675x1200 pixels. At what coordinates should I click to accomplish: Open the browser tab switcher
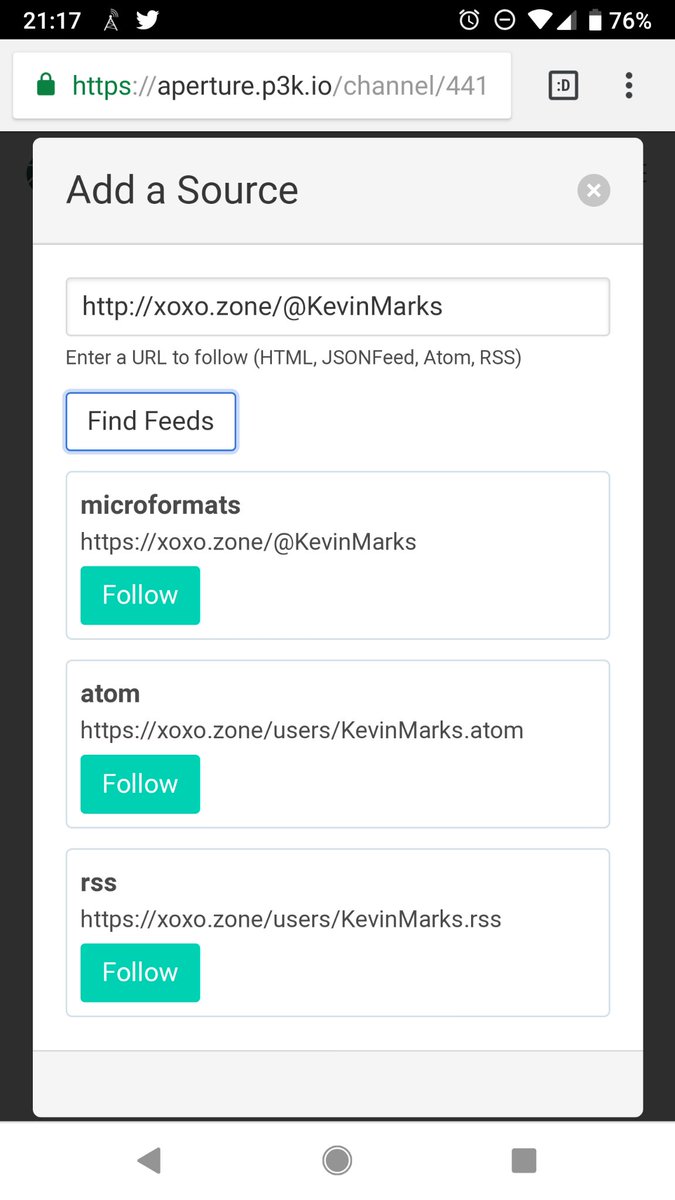(564, 86)
